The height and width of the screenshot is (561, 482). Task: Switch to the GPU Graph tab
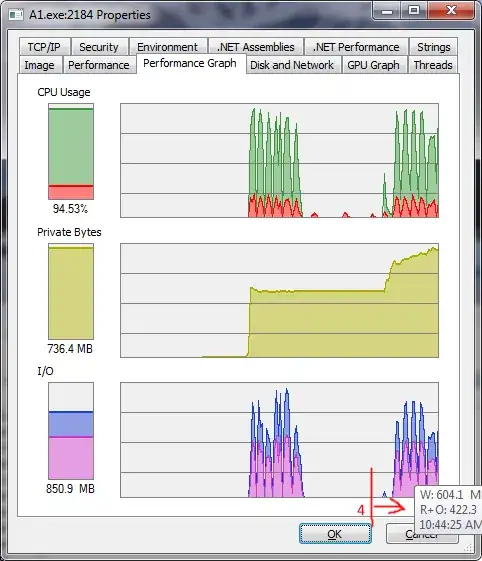pos(374,65)
